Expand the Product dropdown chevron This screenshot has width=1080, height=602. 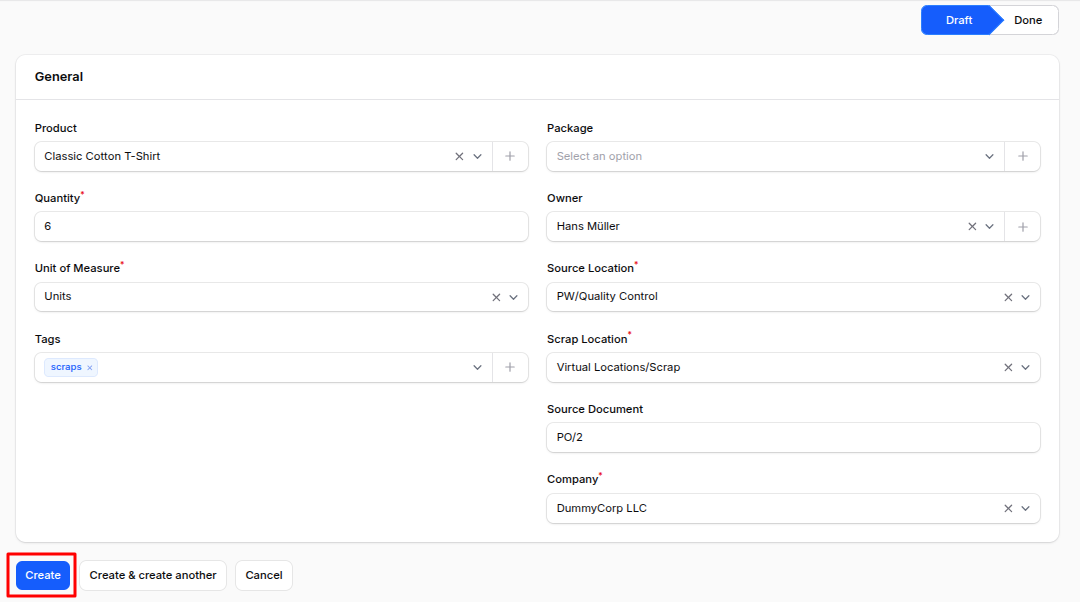click(477, 157)
